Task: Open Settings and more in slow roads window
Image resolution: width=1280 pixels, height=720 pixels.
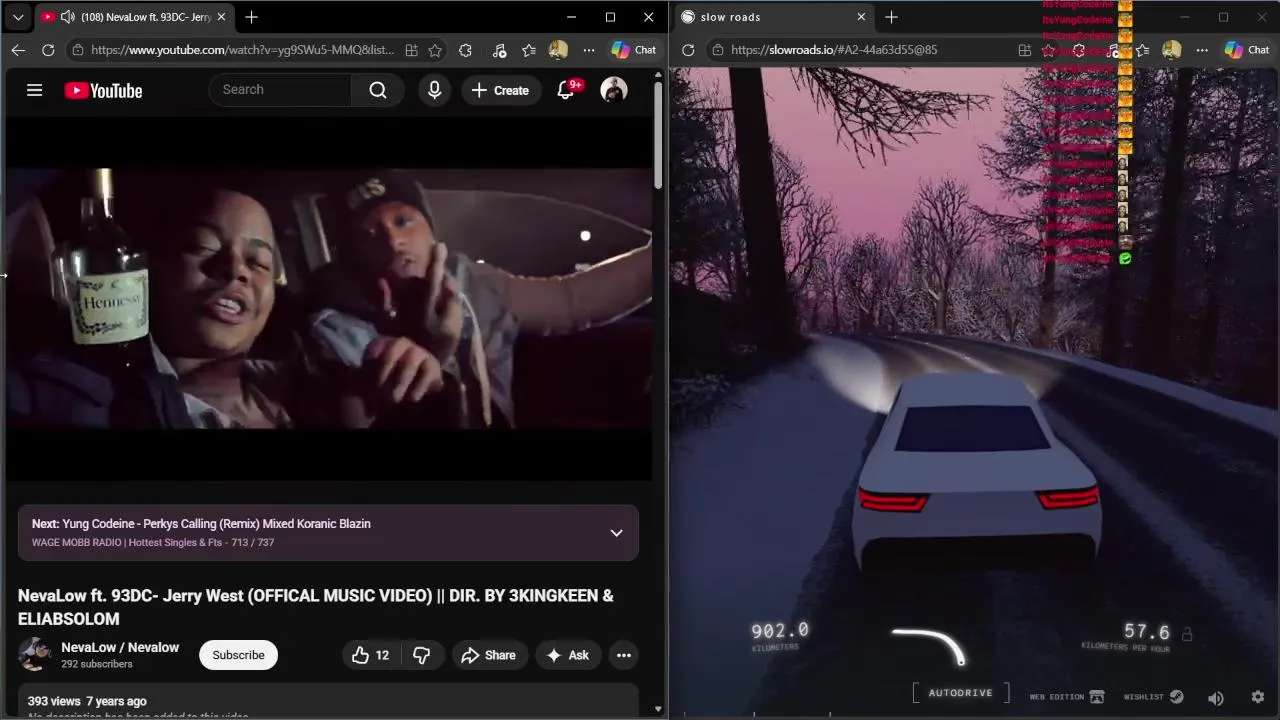Action: coord(1202,50)
